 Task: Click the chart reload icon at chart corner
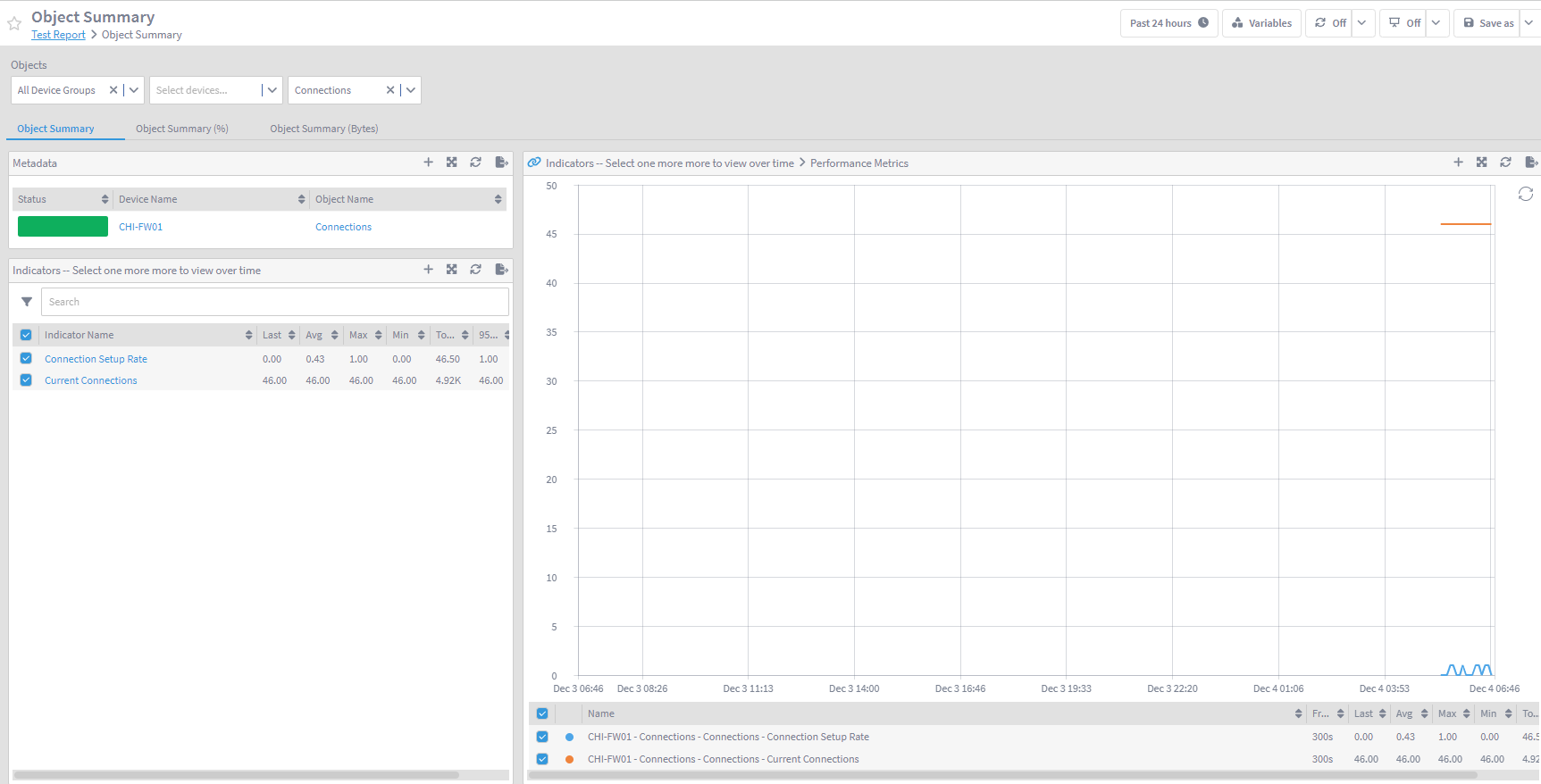1526,194
